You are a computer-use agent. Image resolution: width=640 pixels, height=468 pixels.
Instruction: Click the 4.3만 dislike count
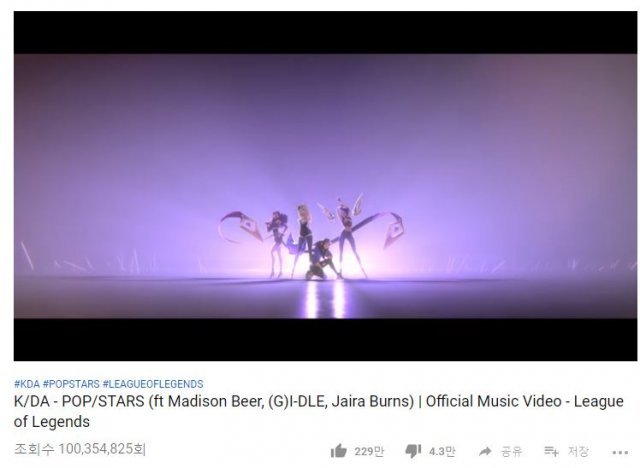click(442, 451)
